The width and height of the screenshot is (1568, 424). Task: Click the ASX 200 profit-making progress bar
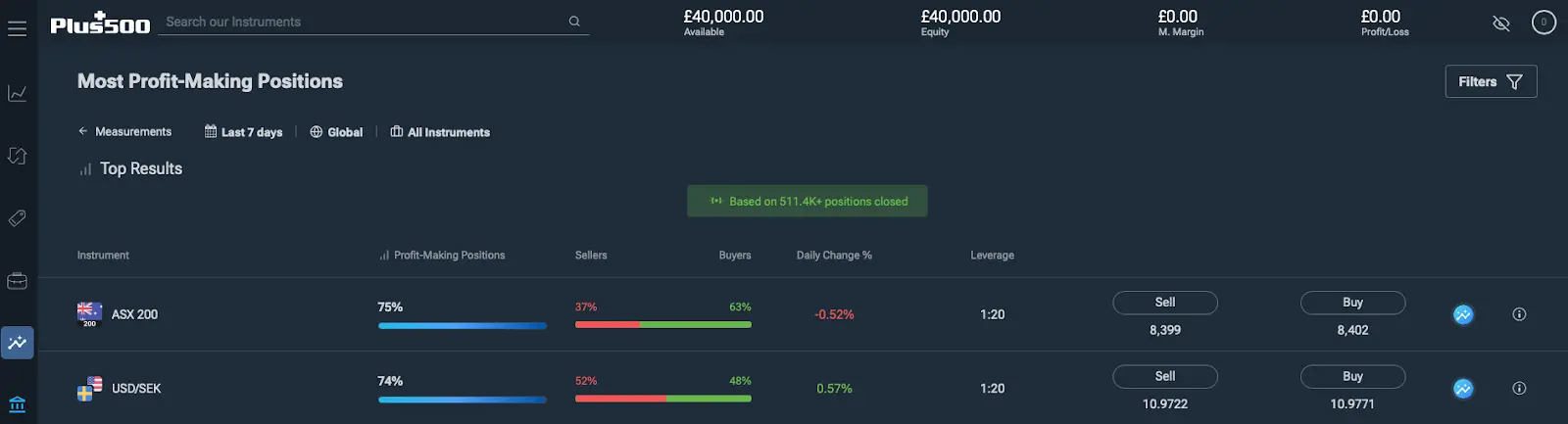click(x=463, y=326)
